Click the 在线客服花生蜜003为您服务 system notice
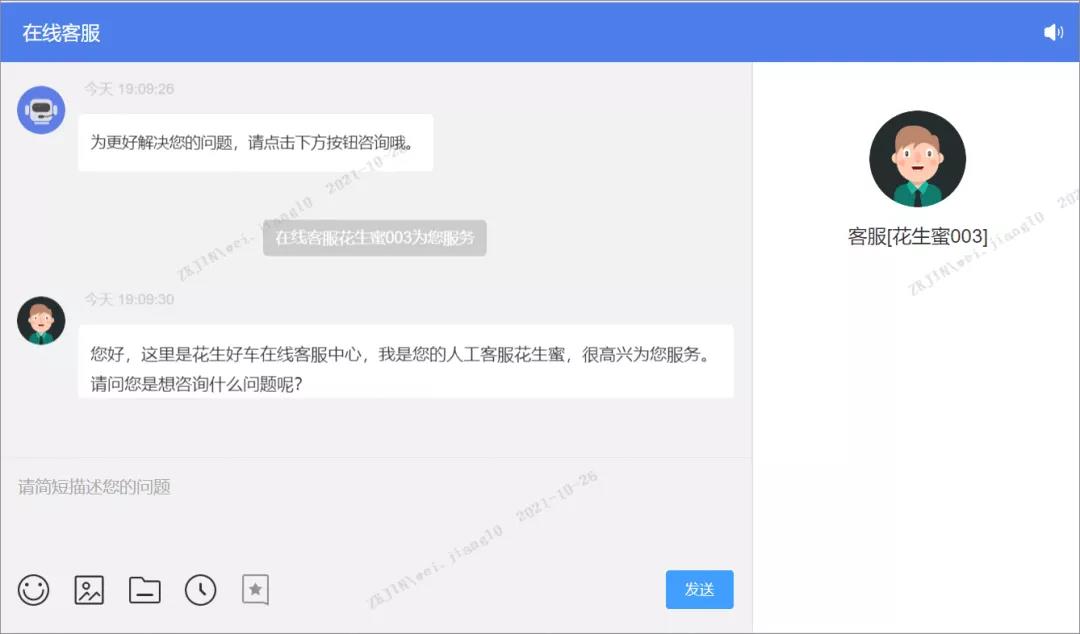Screen dimensions: 1080x634 coord(374,238)
